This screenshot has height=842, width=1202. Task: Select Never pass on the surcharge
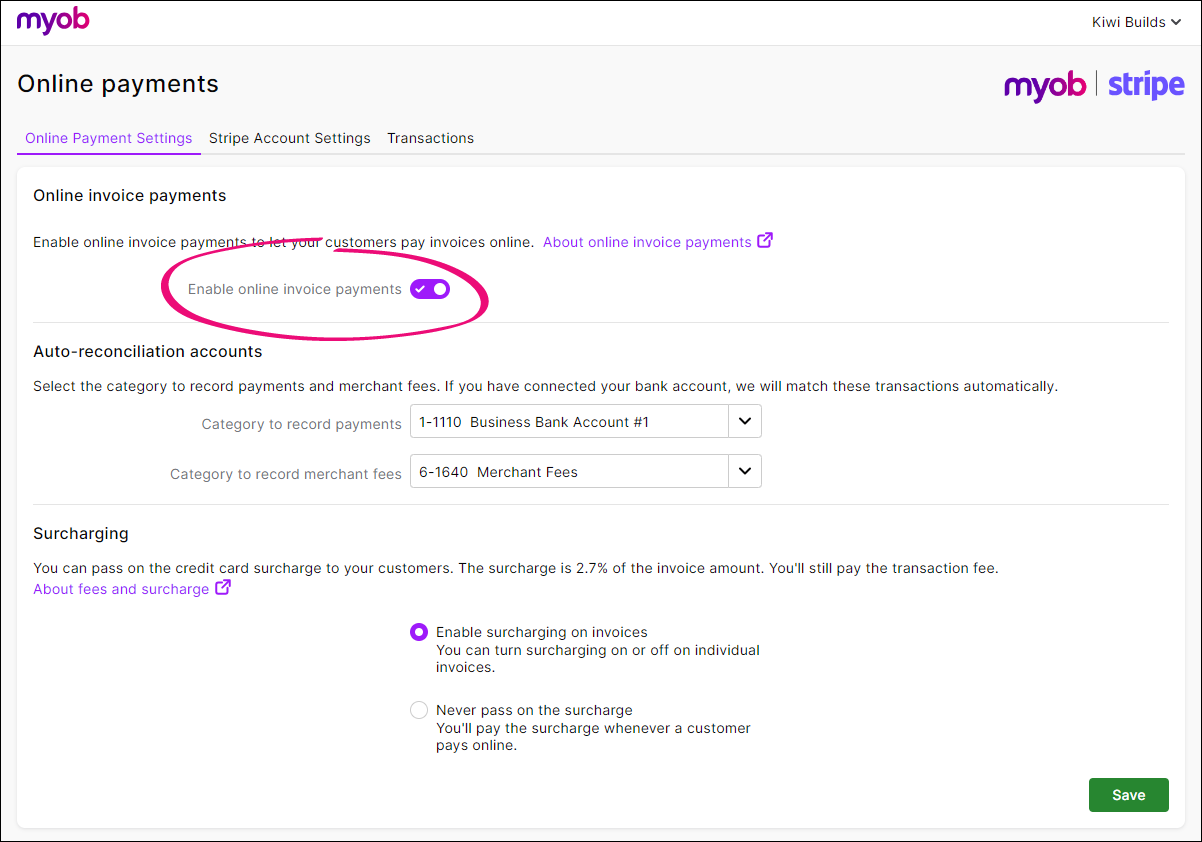coord(419,710)
